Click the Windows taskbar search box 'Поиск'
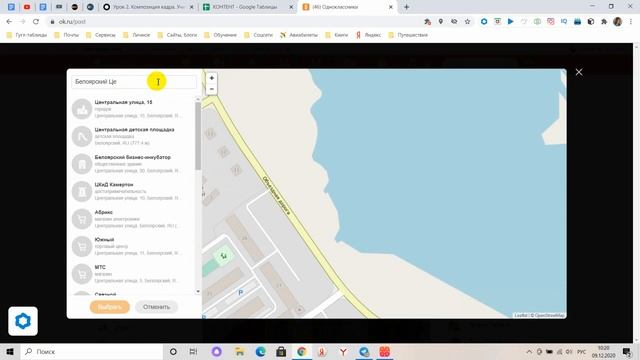 [91, 352]
